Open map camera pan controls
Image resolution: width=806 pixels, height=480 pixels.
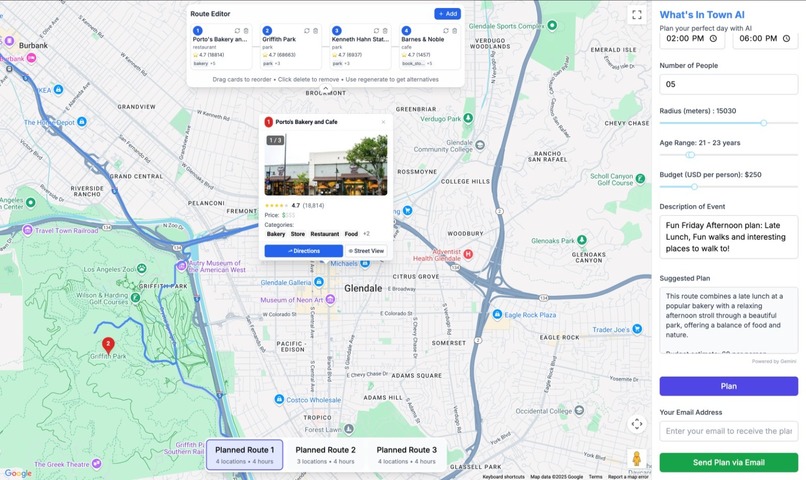(x=637, y=424)
